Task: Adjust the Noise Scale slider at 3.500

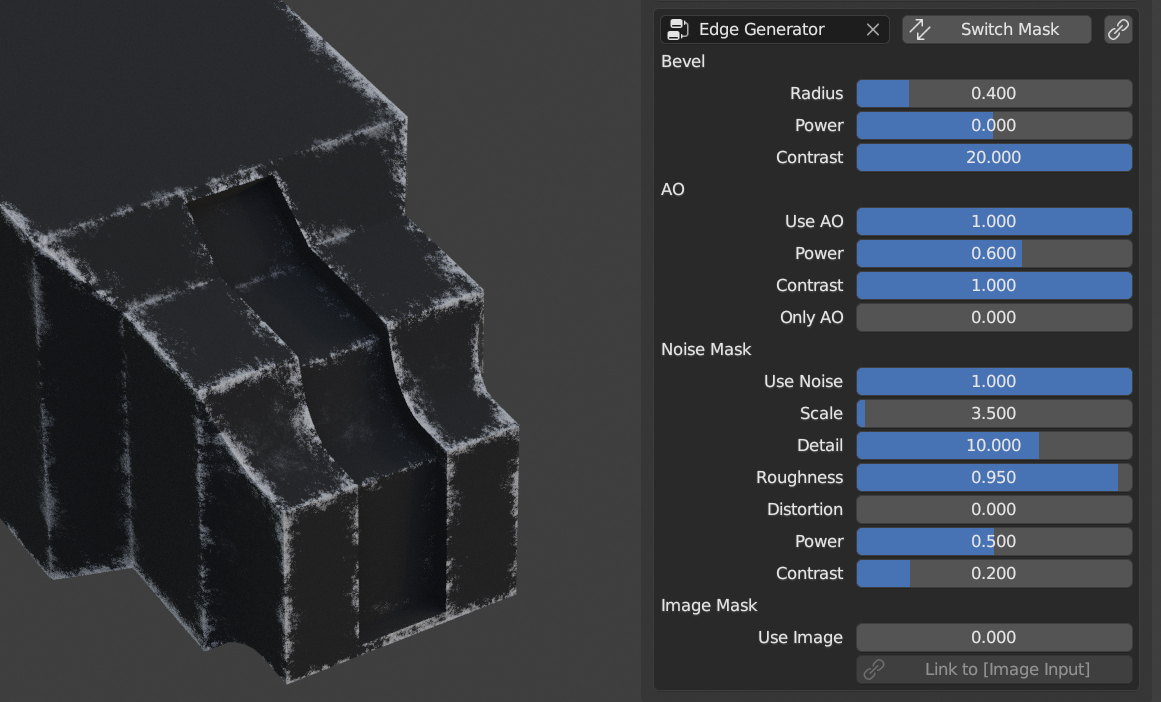Action: (x=994, y=413)
